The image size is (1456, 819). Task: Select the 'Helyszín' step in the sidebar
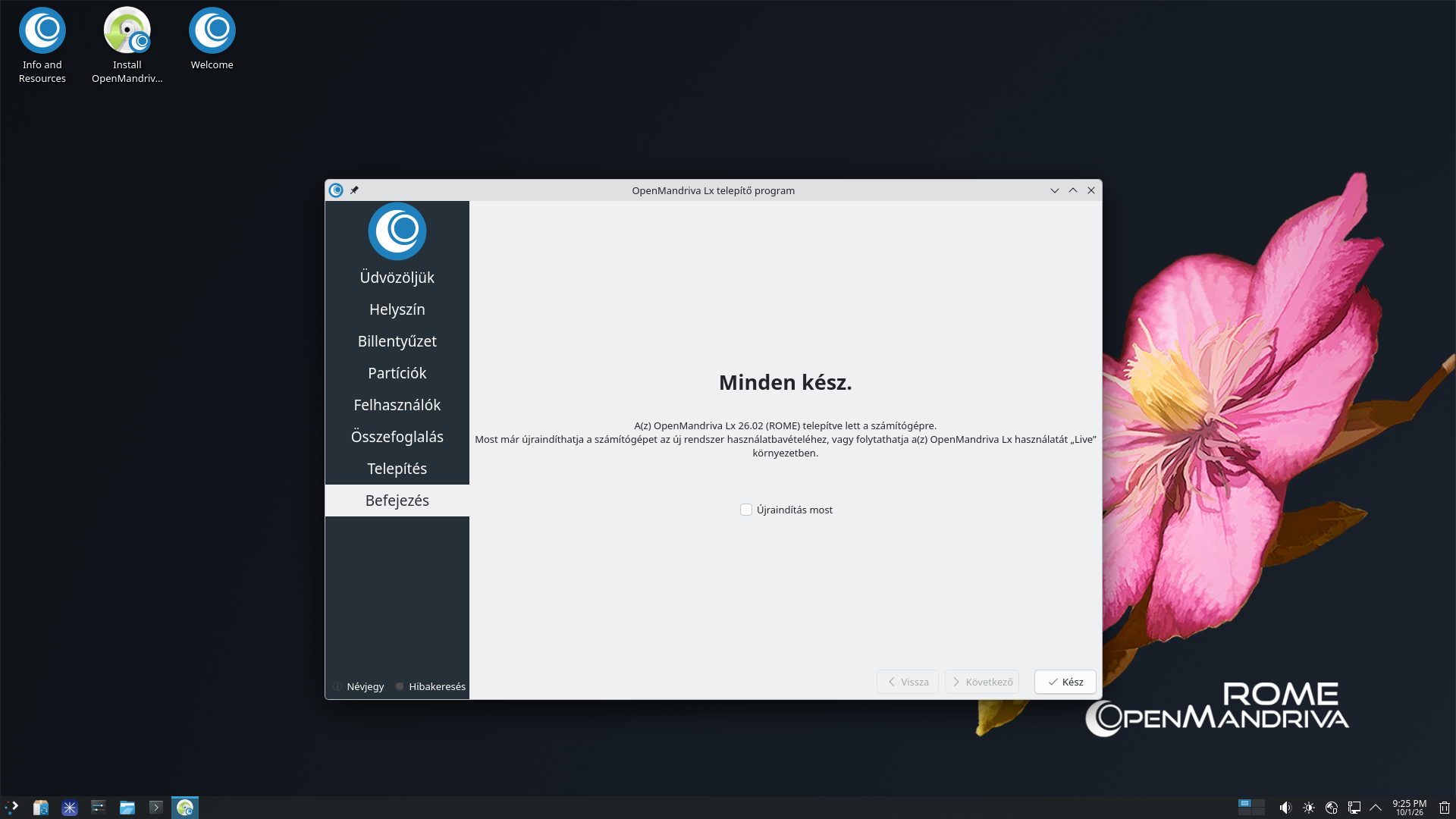[x=397, y=309]
